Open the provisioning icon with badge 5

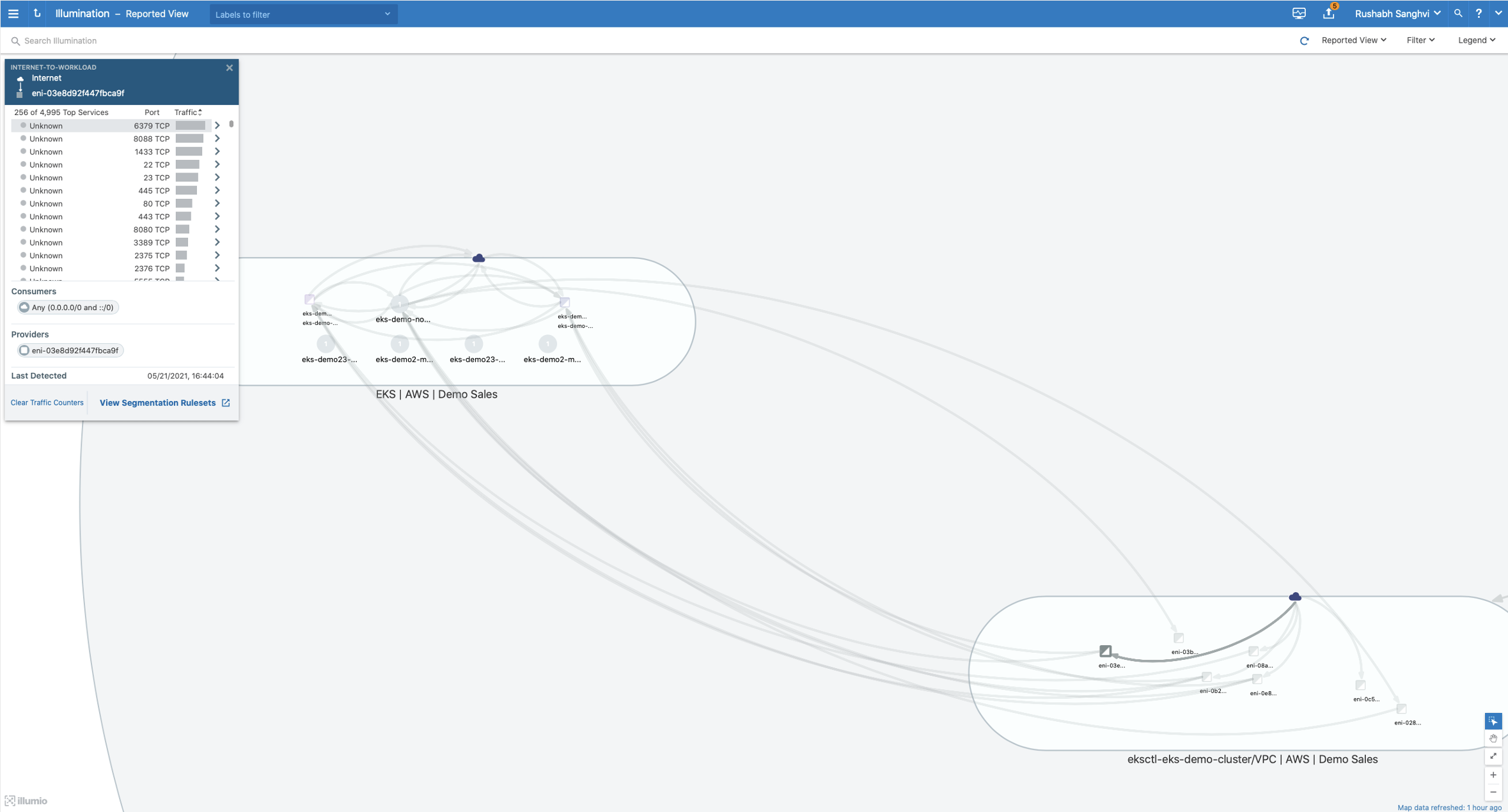click(1329, 13)
